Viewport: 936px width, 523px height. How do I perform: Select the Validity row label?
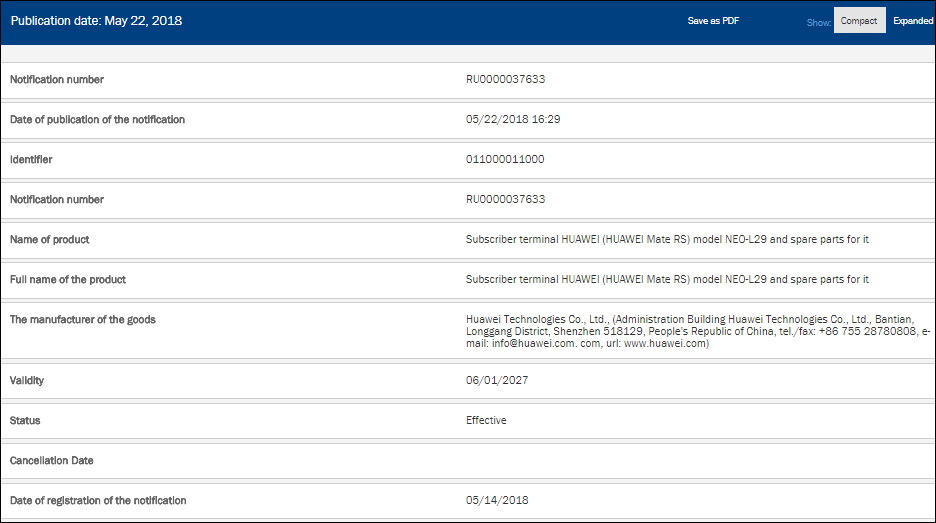click(x=27, y=380)
